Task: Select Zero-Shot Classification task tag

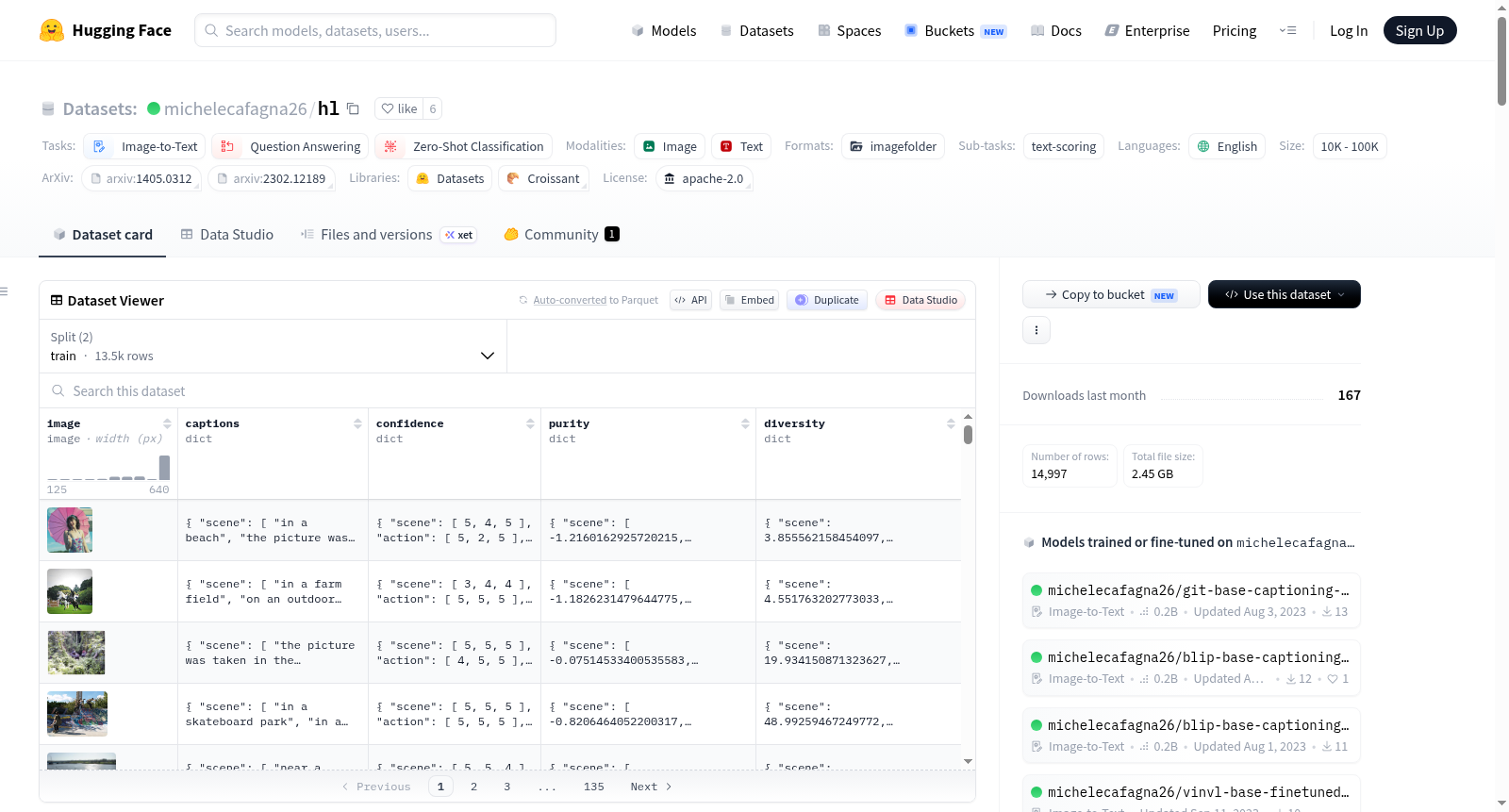Action: point(463,146)
